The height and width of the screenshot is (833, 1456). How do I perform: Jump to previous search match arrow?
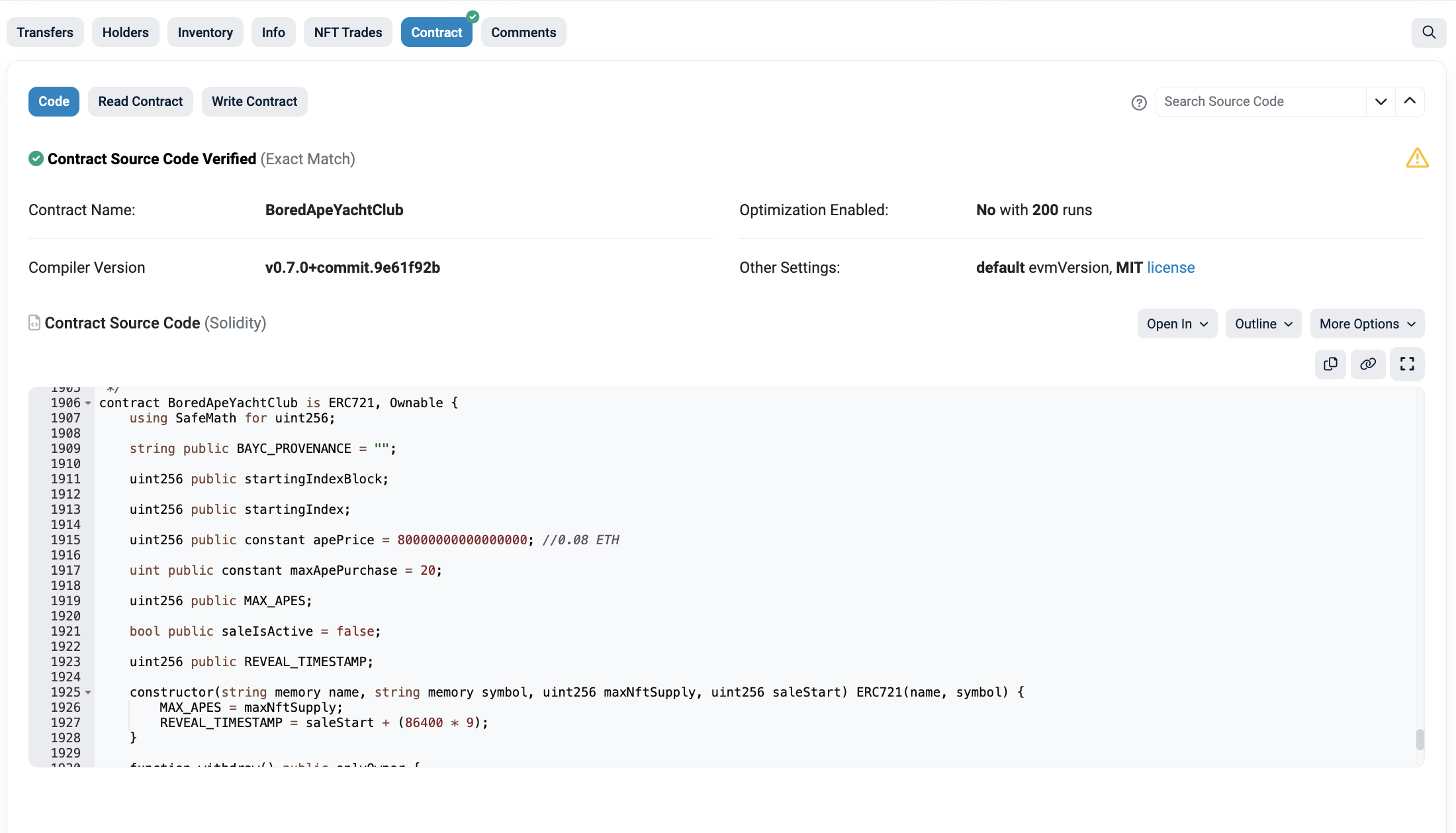1410,102
